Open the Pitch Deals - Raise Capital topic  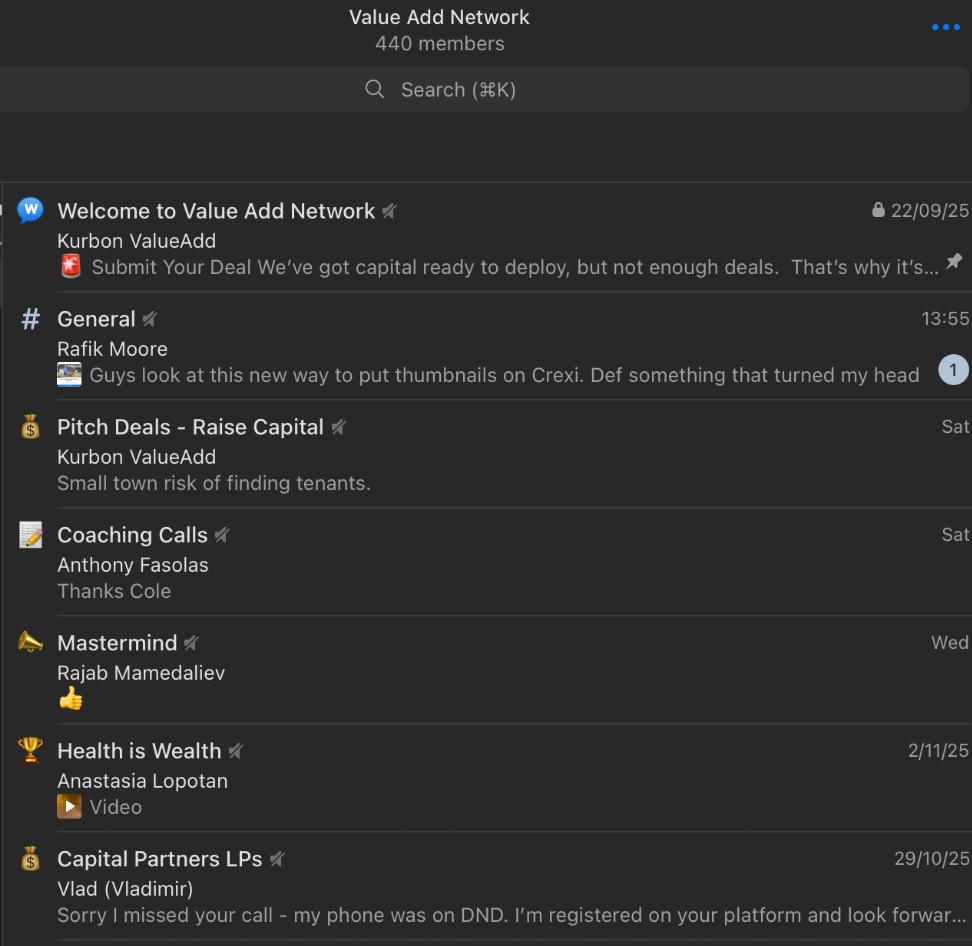[486, 454]
